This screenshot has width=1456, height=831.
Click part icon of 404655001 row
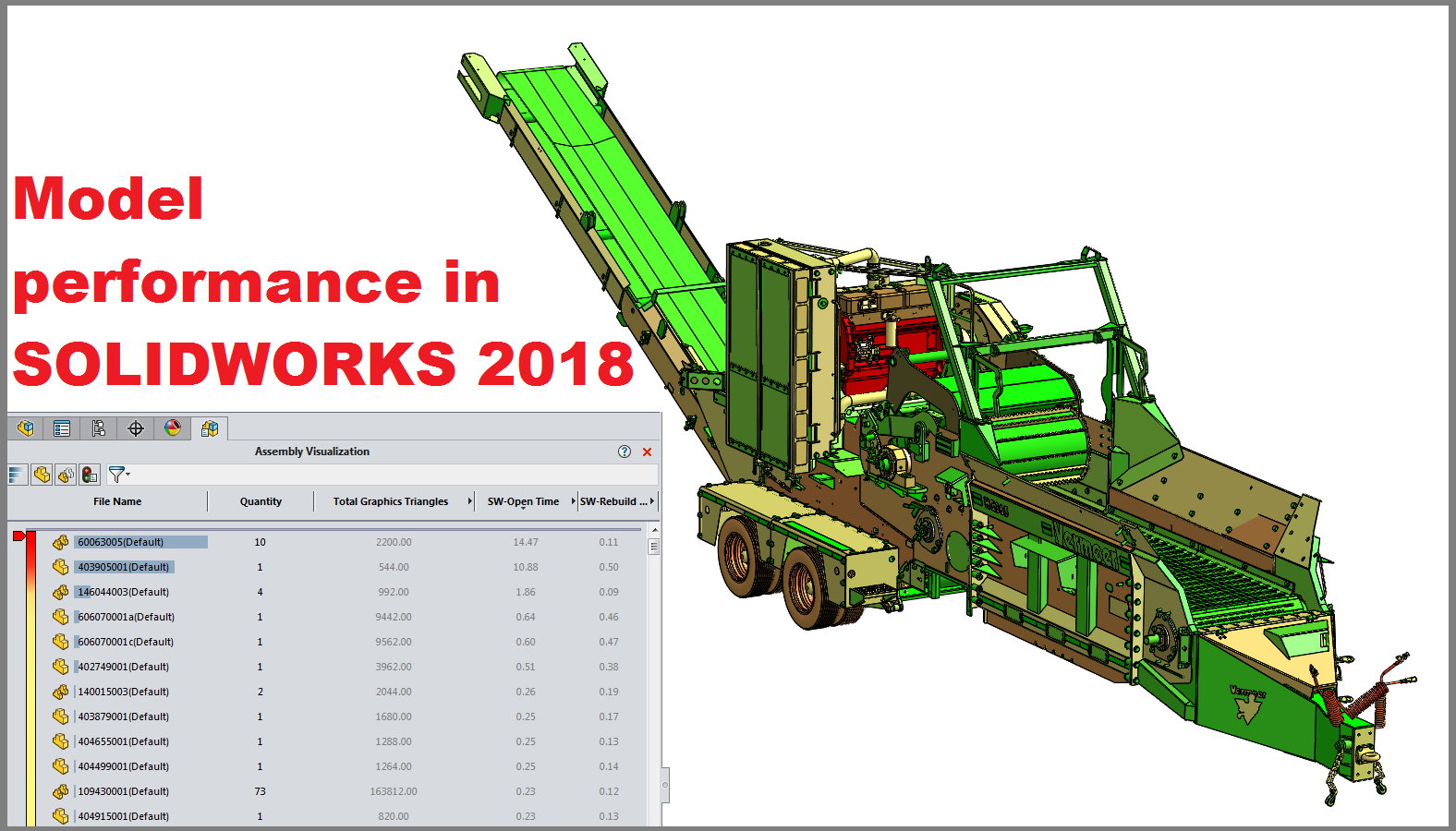(61, 741)
